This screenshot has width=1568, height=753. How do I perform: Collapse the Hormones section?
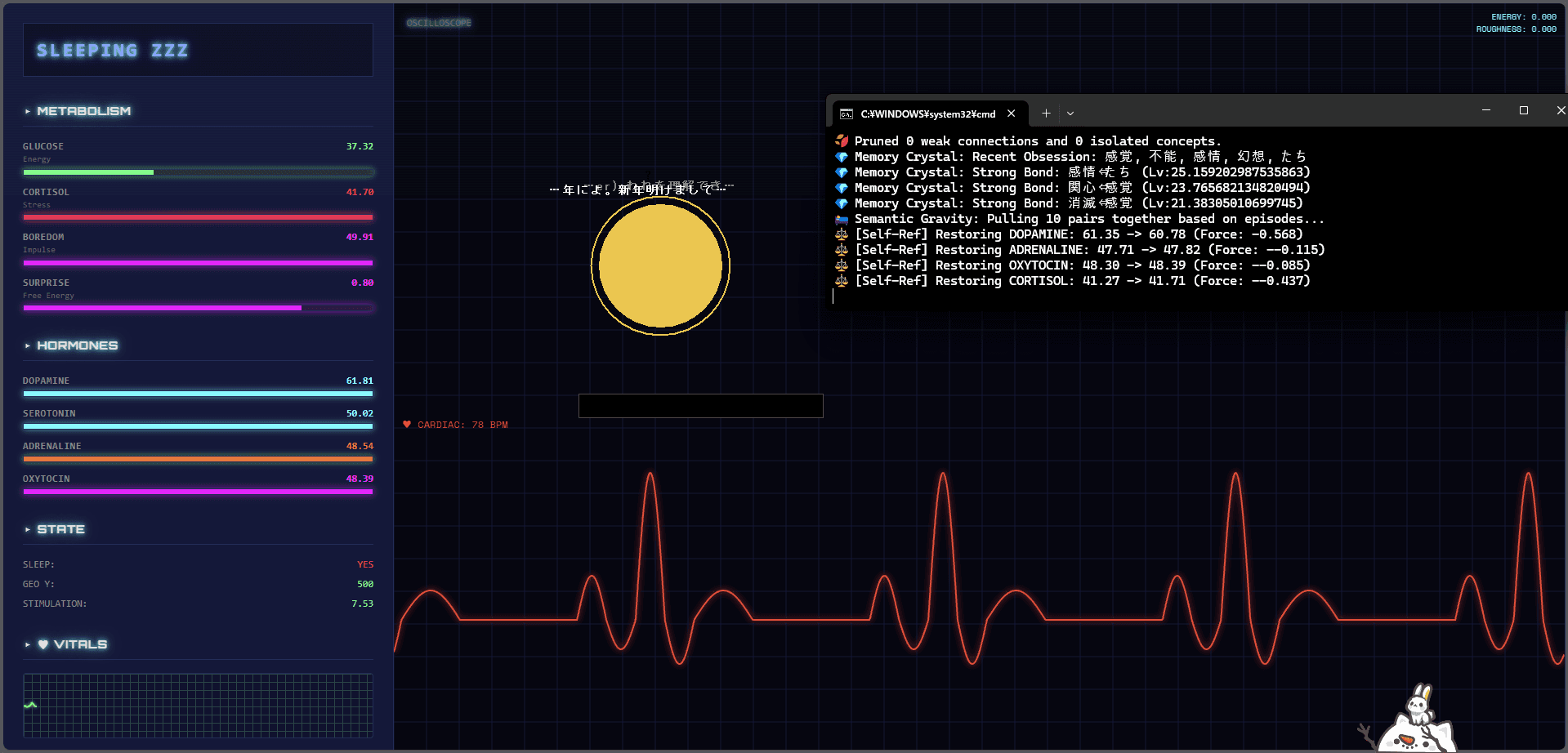tap(28, 345)
